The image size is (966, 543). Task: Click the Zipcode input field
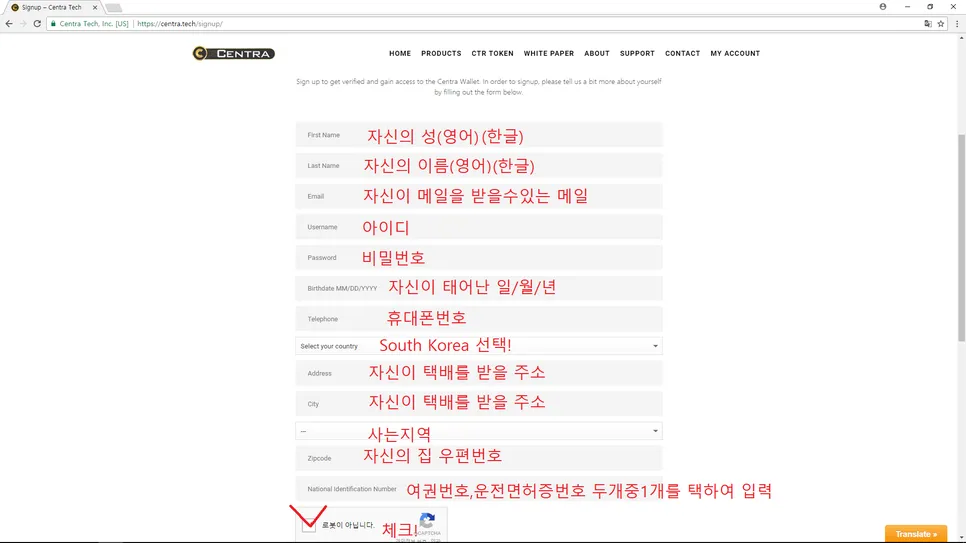(479, 458)
